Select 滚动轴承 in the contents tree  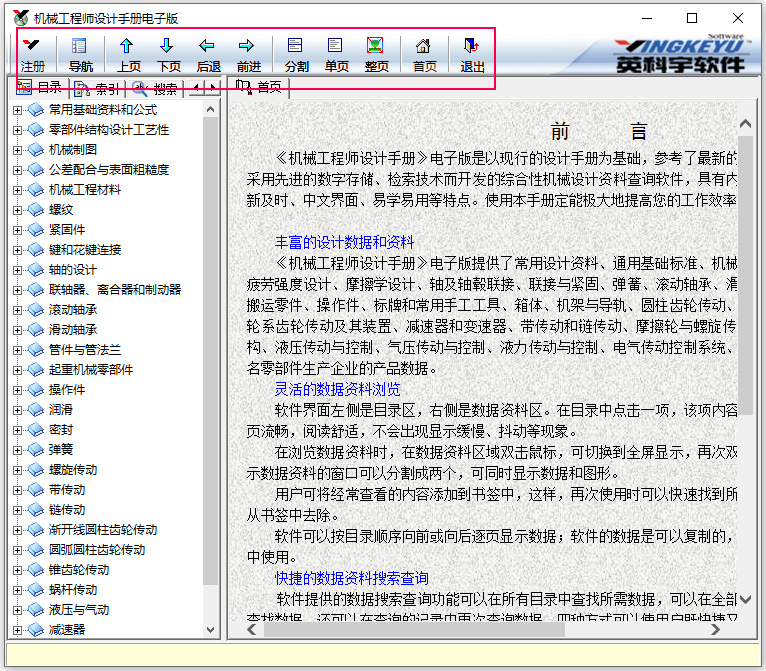click(x=73, y=310)
